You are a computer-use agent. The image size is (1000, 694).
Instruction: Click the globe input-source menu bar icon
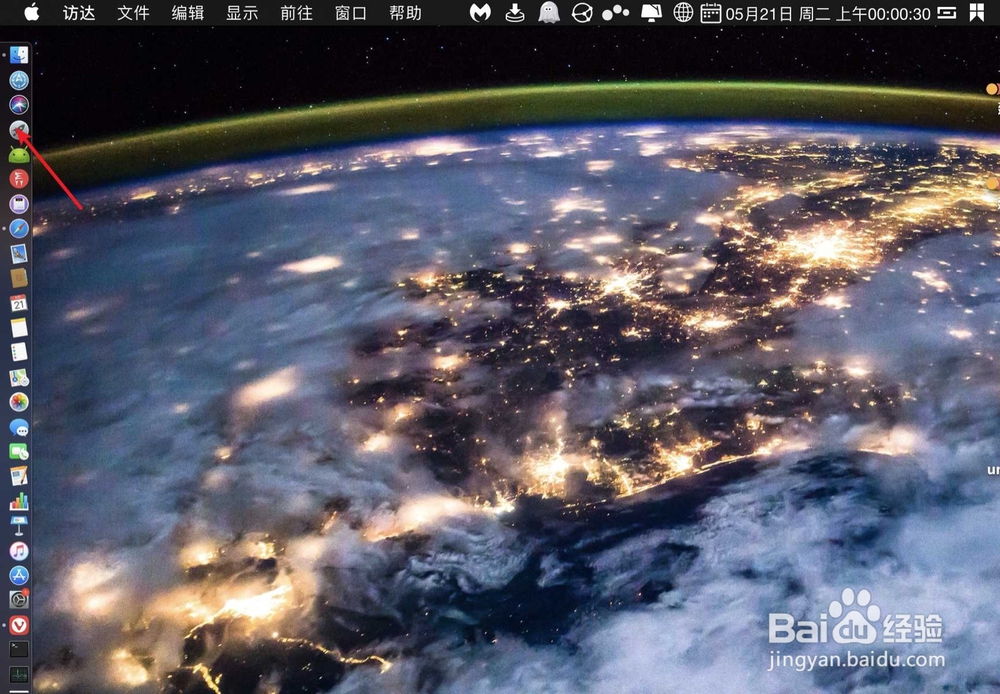point(683,13)
